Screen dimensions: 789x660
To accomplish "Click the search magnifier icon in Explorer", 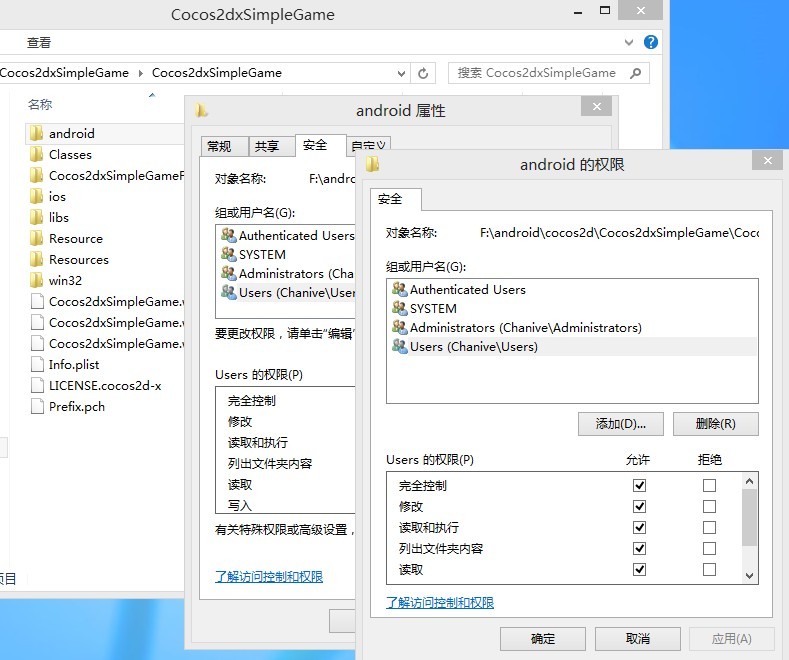I will [636, 73].
